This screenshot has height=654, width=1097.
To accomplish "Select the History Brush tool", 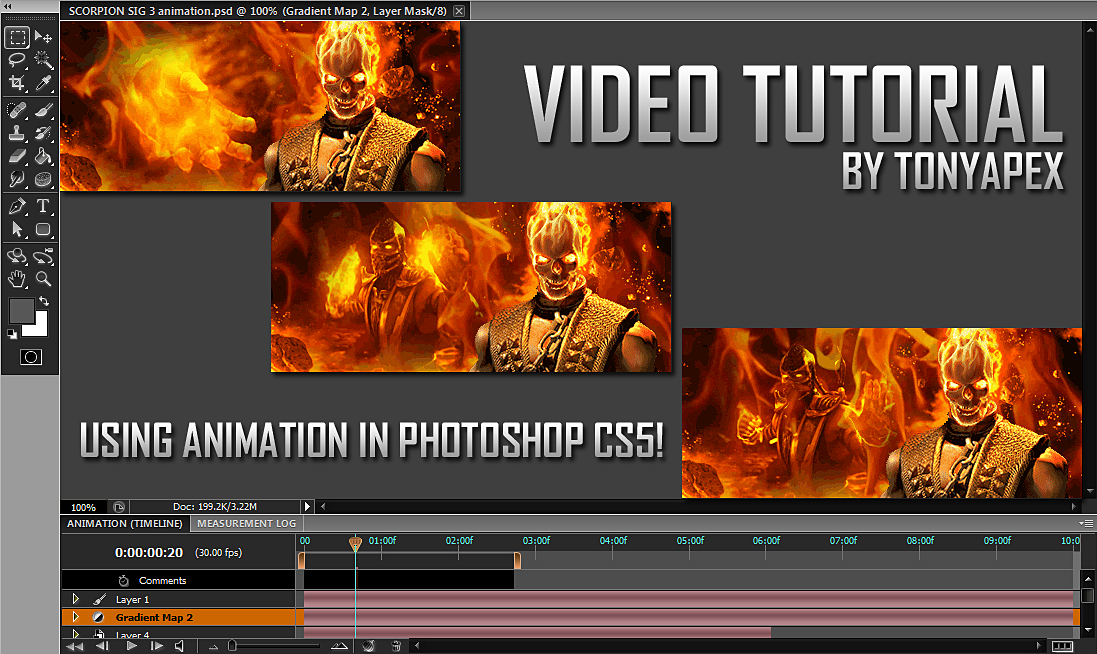I will click(x=43, y=133).
